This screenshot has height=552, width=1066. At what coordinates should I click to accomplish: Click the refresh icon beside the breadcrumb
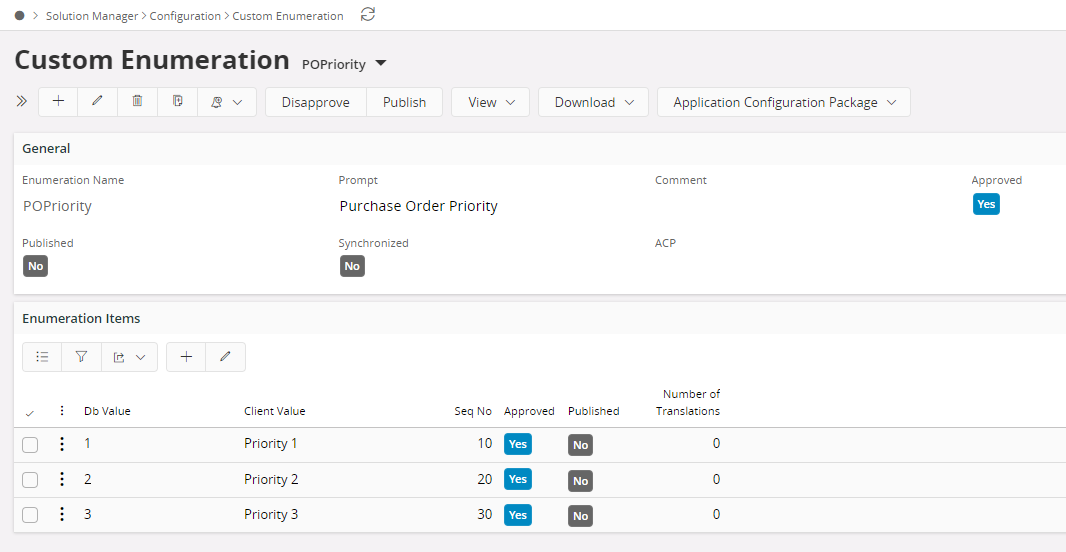click(368, 15)
